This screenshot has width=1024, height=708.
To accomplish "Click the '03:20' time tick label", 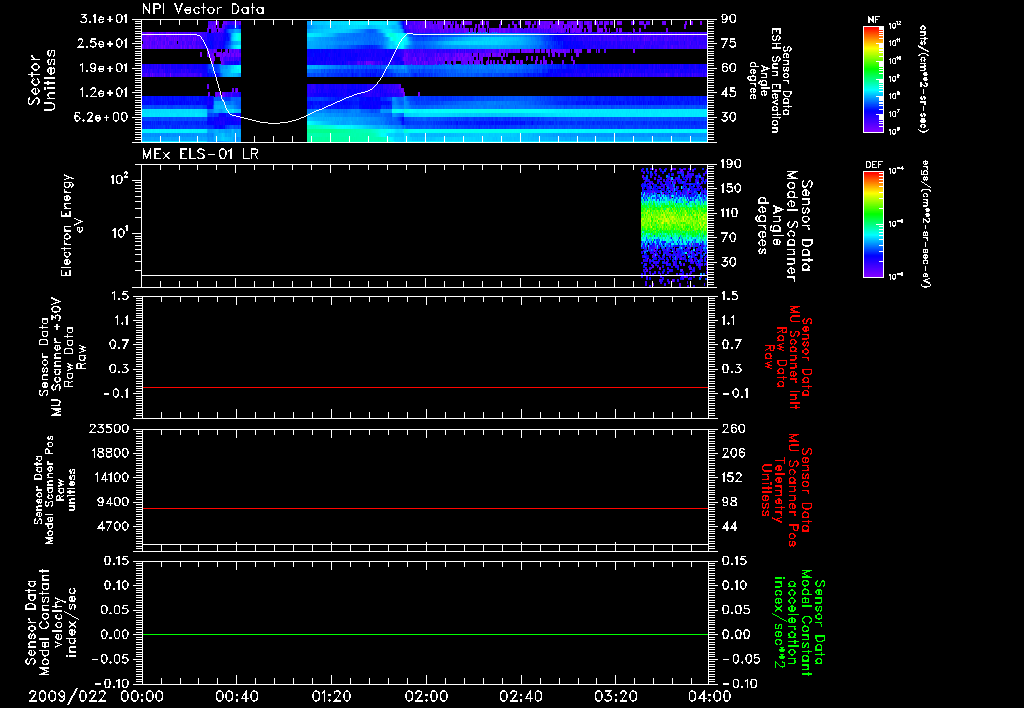I will pyautogui.click(x=615, y=696).
